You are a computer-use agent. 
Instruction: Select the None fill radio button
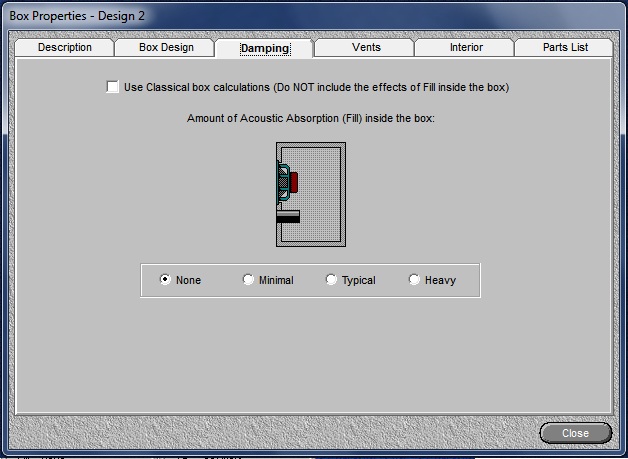(x=166, y=280)
